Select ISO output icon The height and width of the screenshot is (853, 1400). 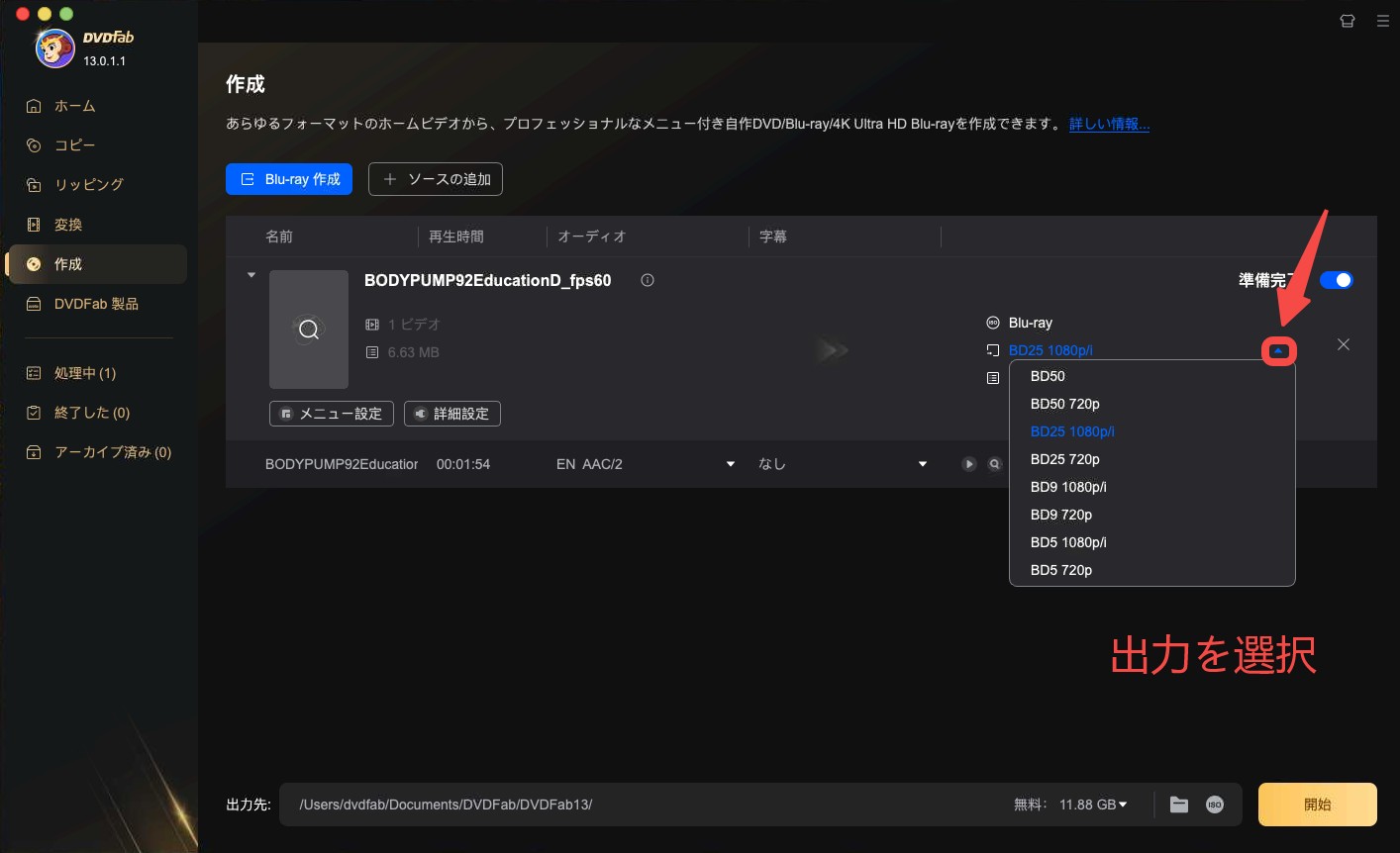click(1215, 805)
